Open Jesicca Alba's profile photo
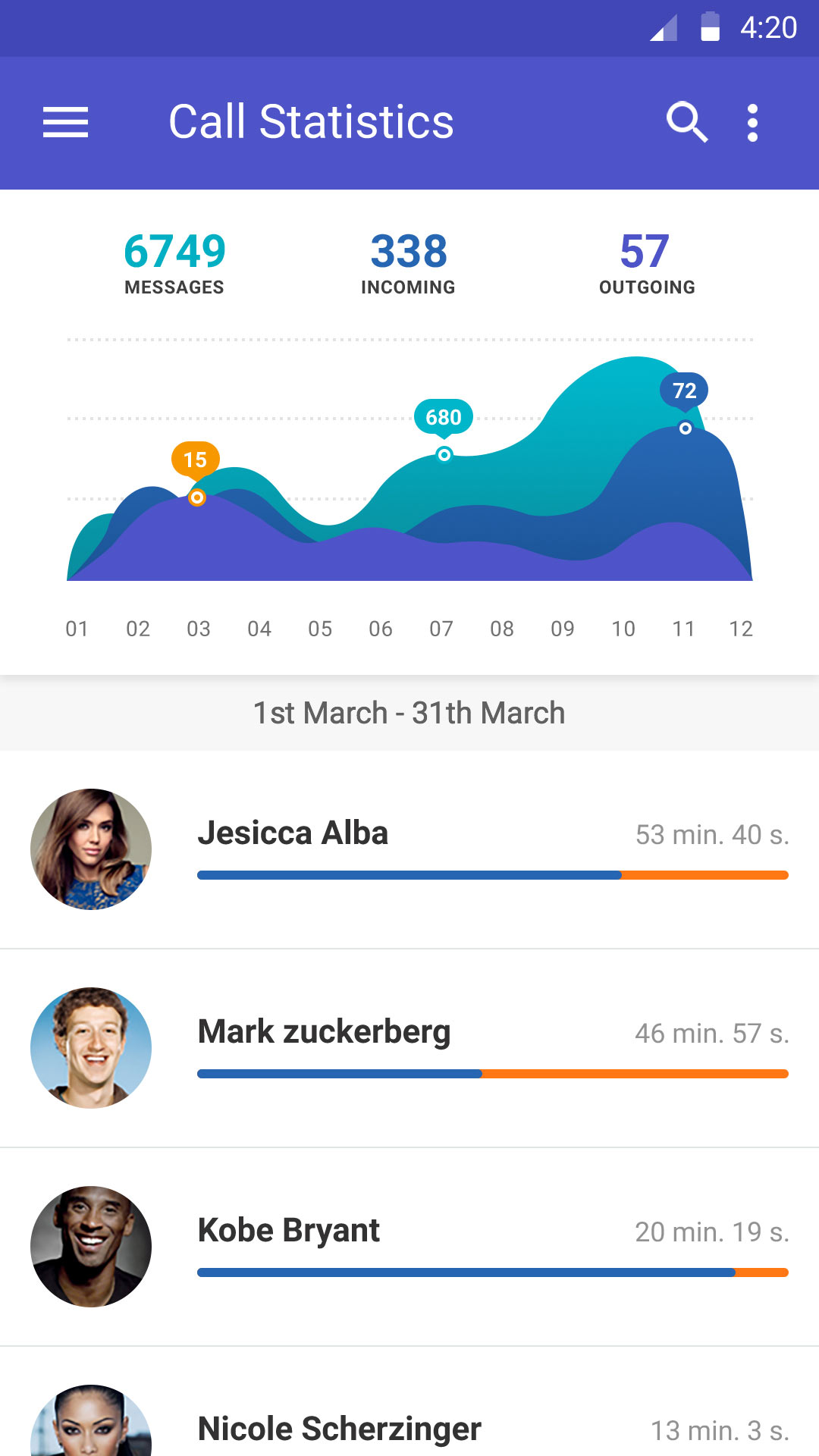The width and height of the screenshot is (819, 1456). 91,849
